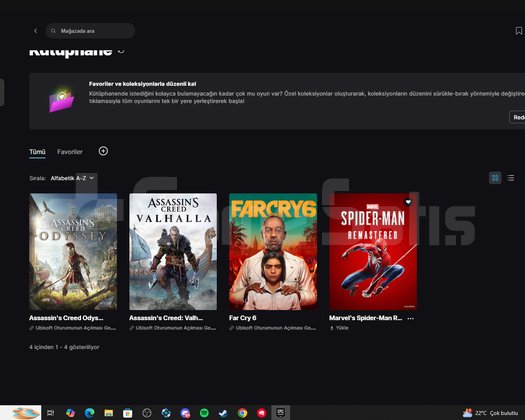525x420 pixels.
Task: Click Ubisoft link under Assassin's Creed: Valhalla
Action: point(173,328)
